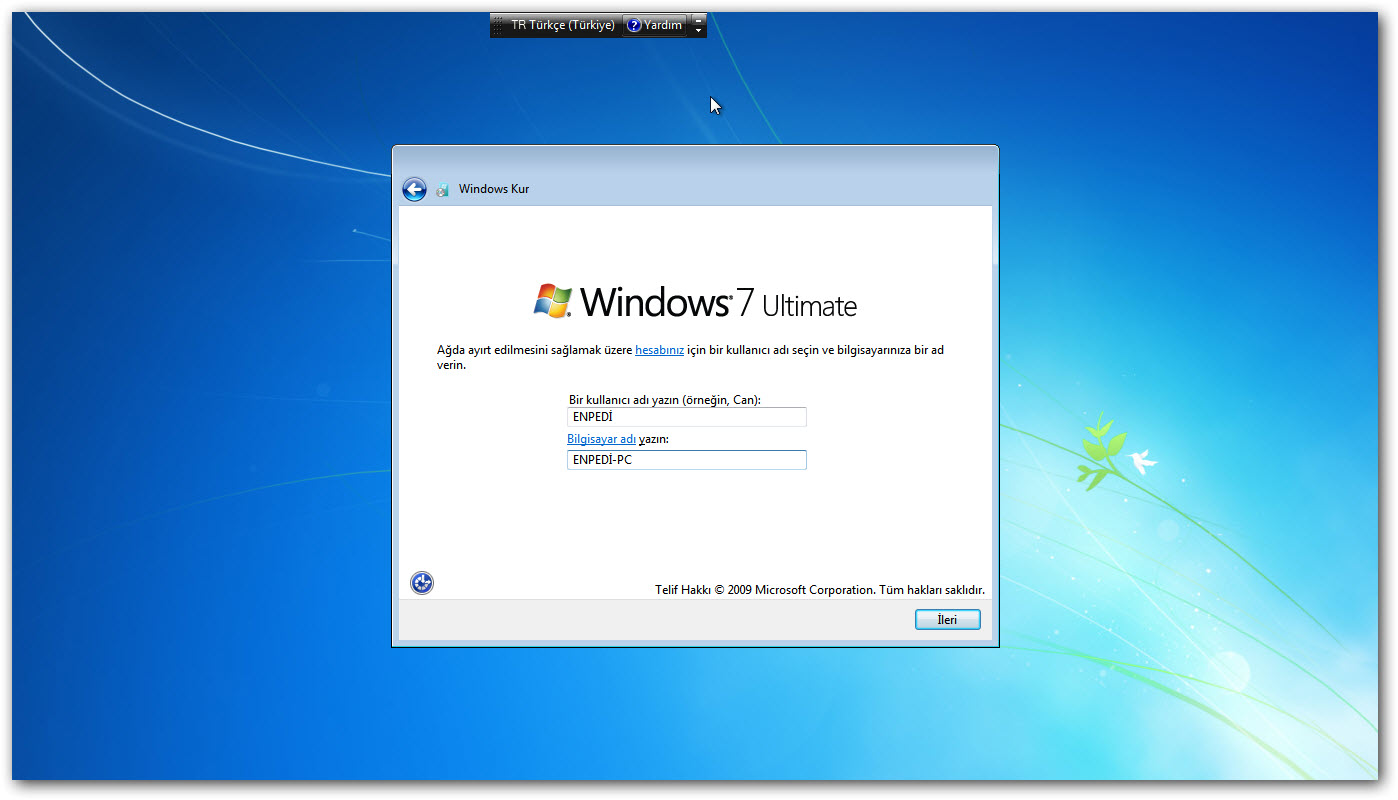Click the Windows Kur setup disc icon
The image size is (1398, 800).
click(x=442, y=189)
